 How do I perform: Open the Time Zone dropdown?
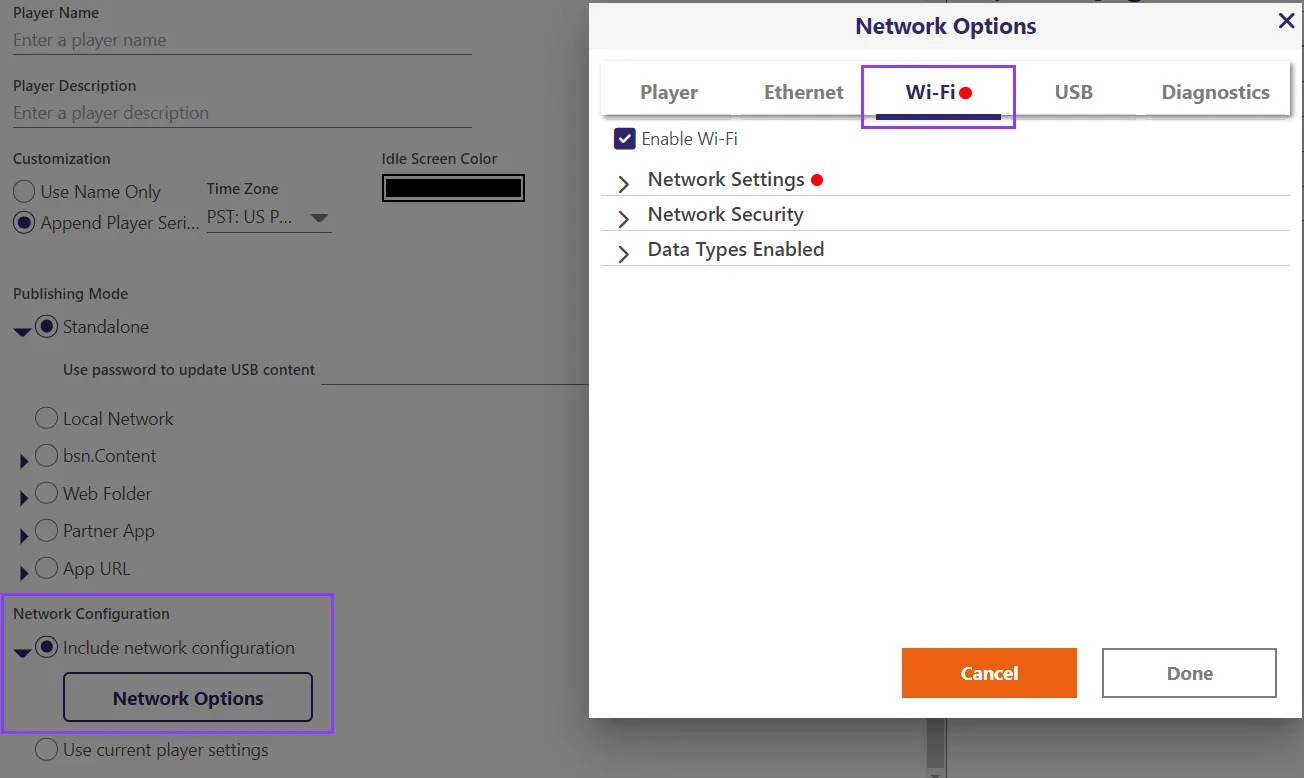(269, 217)
